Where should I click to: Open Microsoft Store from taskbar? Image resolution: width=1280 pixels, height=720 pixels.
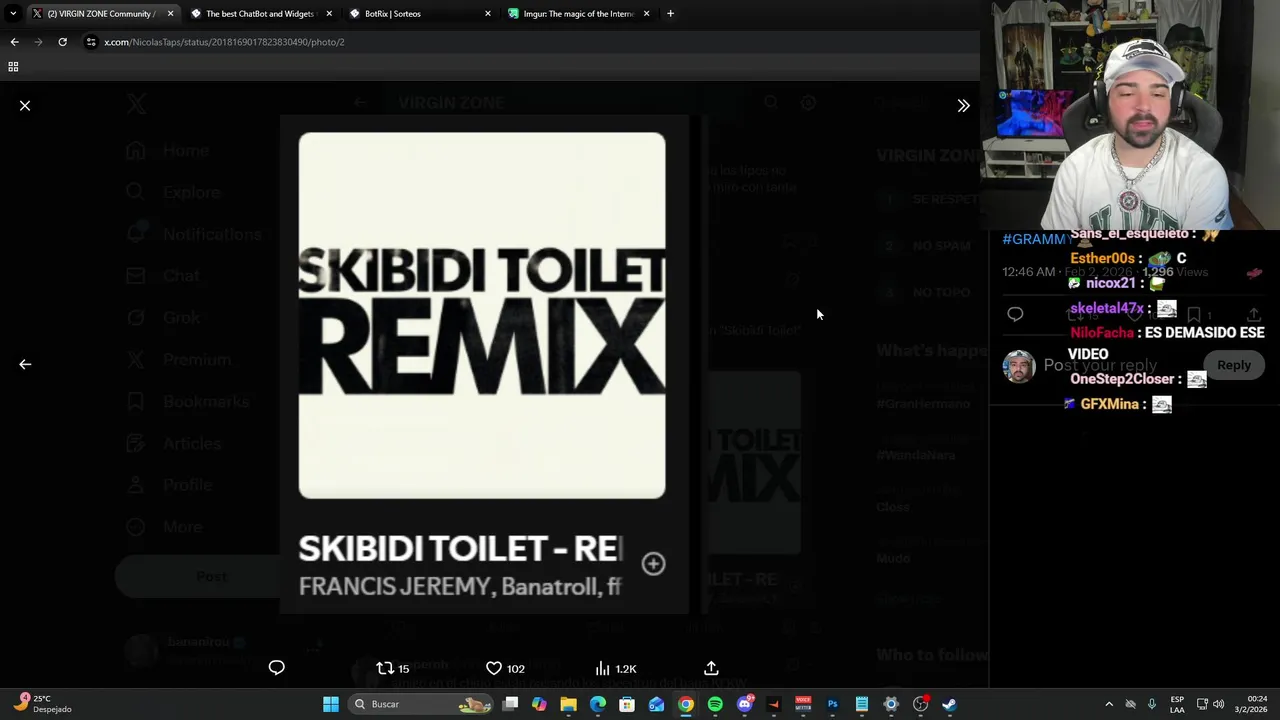click(x=627, y=704)
